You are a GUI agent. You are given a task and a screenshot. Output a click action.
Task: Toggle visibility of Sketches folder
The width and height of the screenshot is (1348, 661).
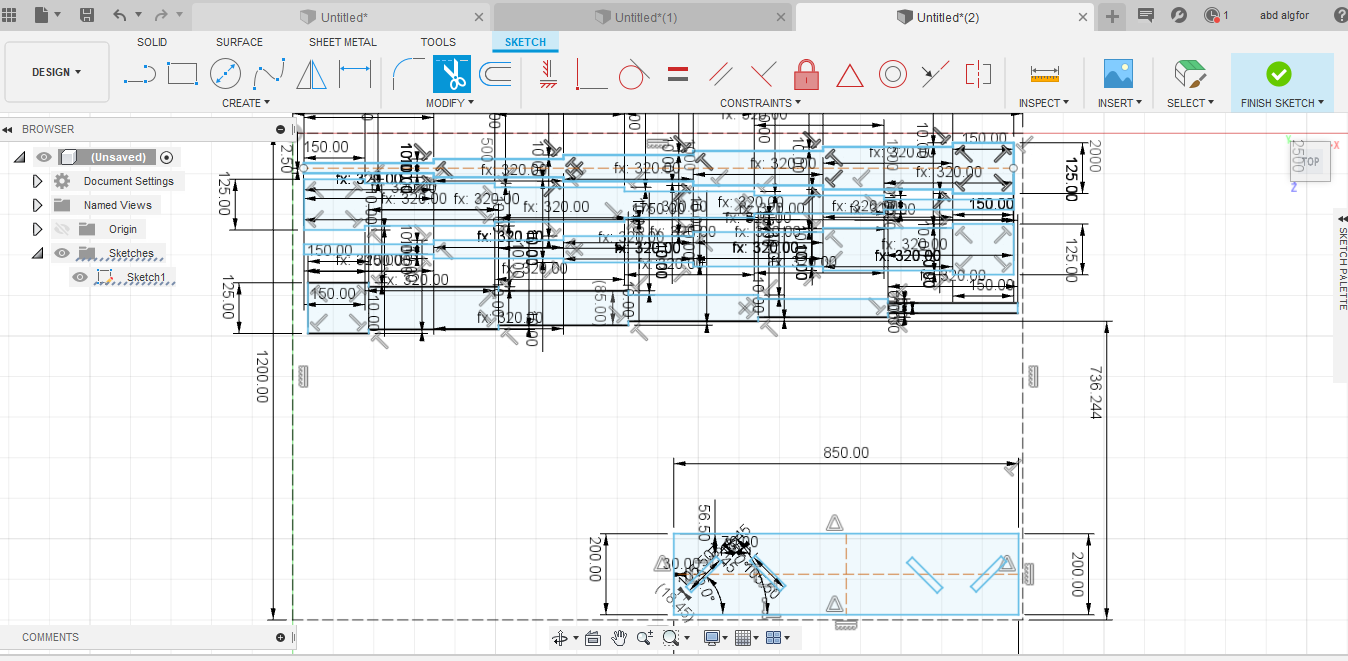[x=62, y=253]
